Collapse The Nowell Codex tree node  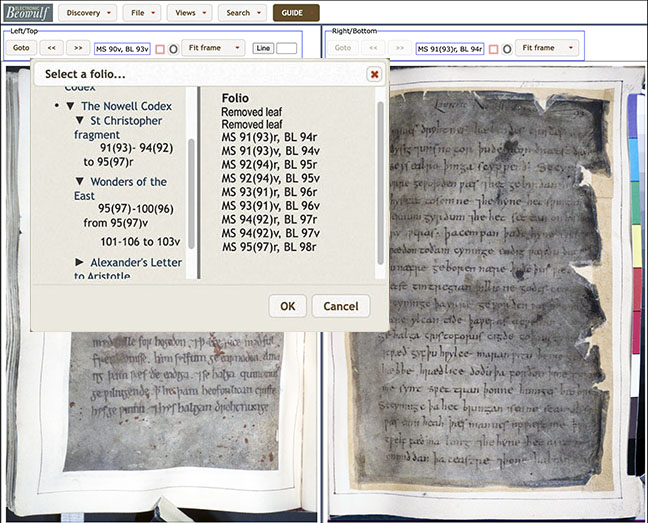[70, 106]
